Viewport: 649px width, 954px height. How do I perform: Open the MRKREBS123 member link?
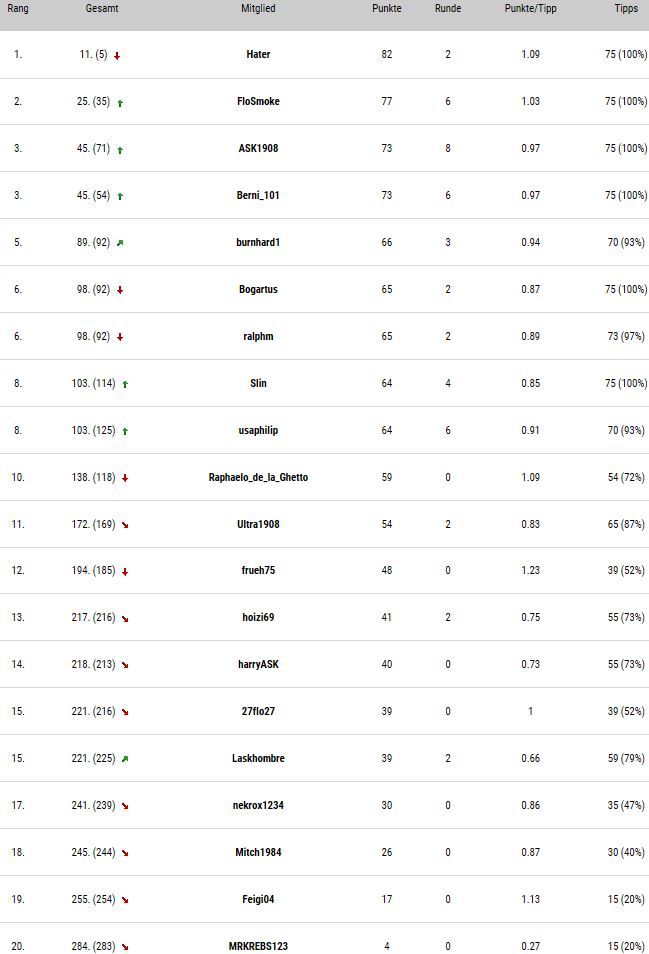(x=258, y=946)
